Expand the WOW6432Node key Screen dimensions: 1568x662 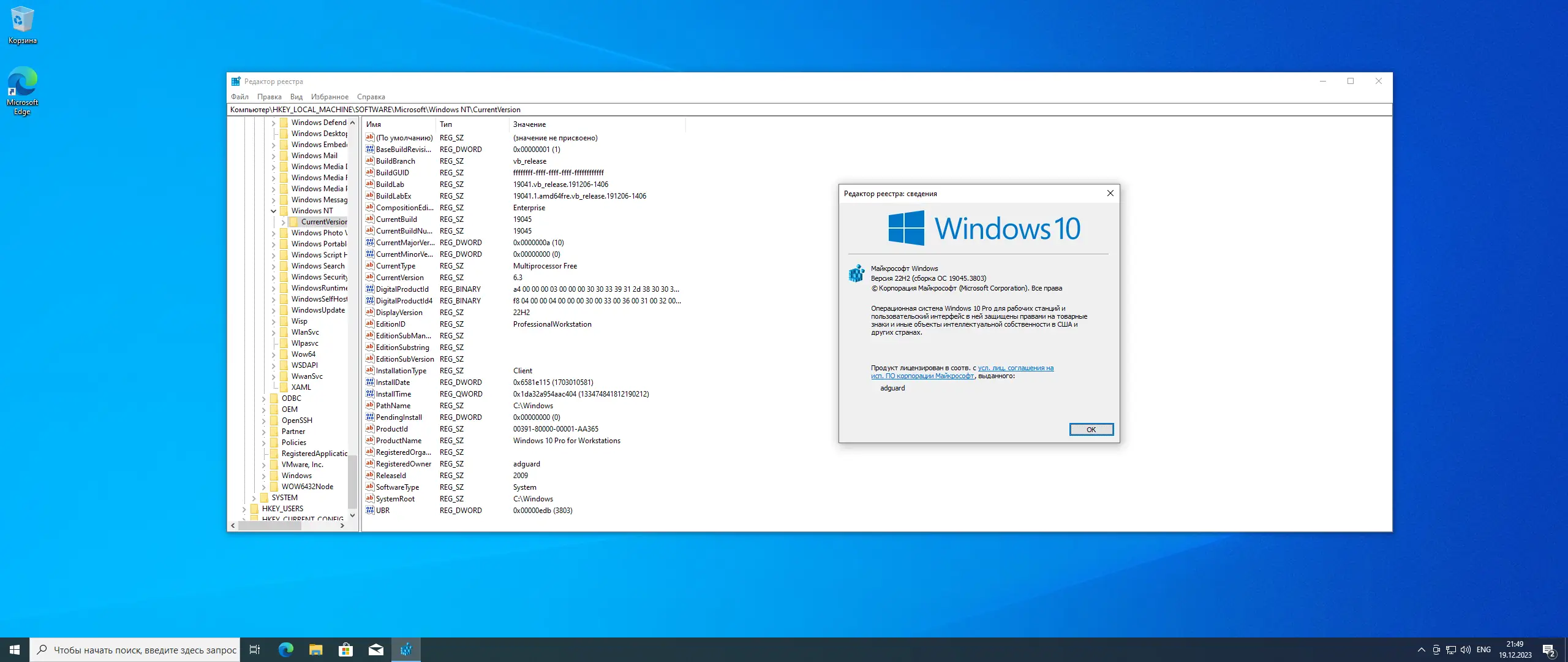coord(264,487)
